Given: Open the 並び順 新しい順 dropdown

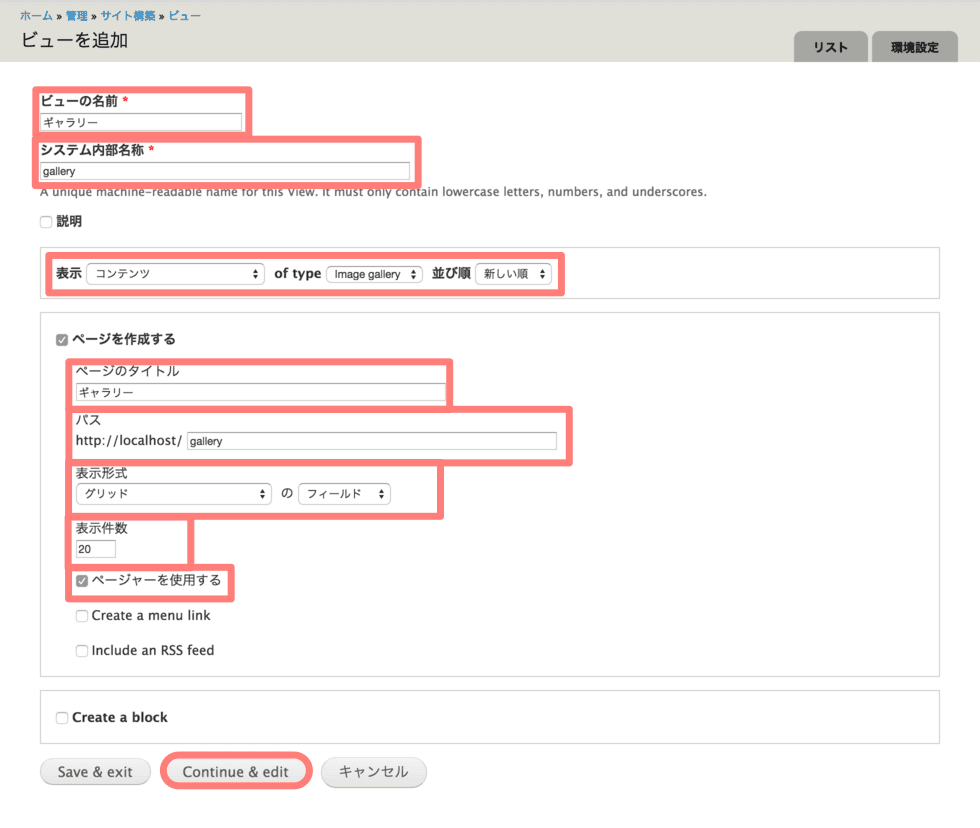Looking at the screenshot, I should point(514,274).
